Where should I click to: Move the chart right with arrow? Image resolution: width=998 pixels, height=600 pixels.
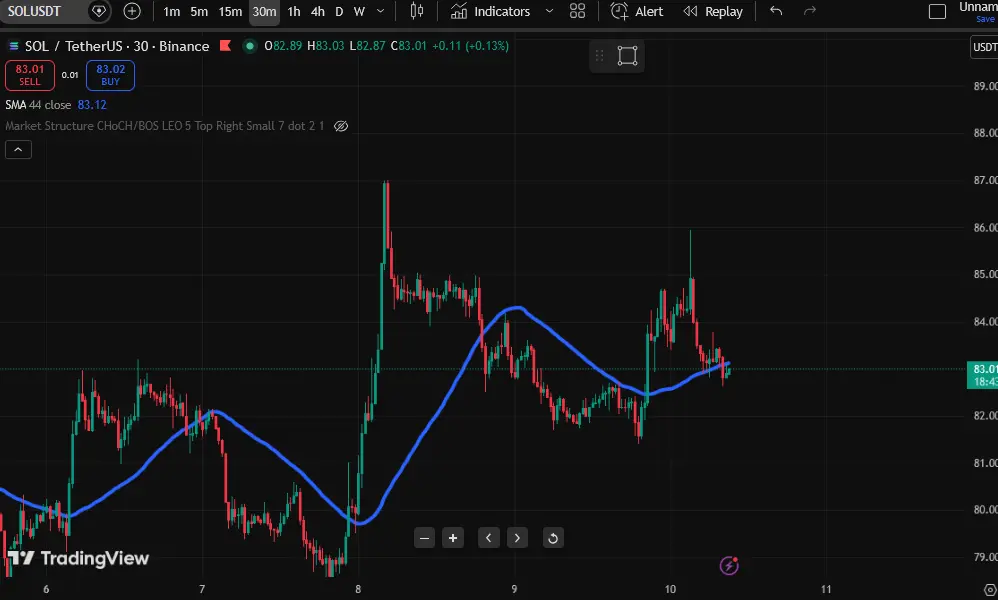517,538
